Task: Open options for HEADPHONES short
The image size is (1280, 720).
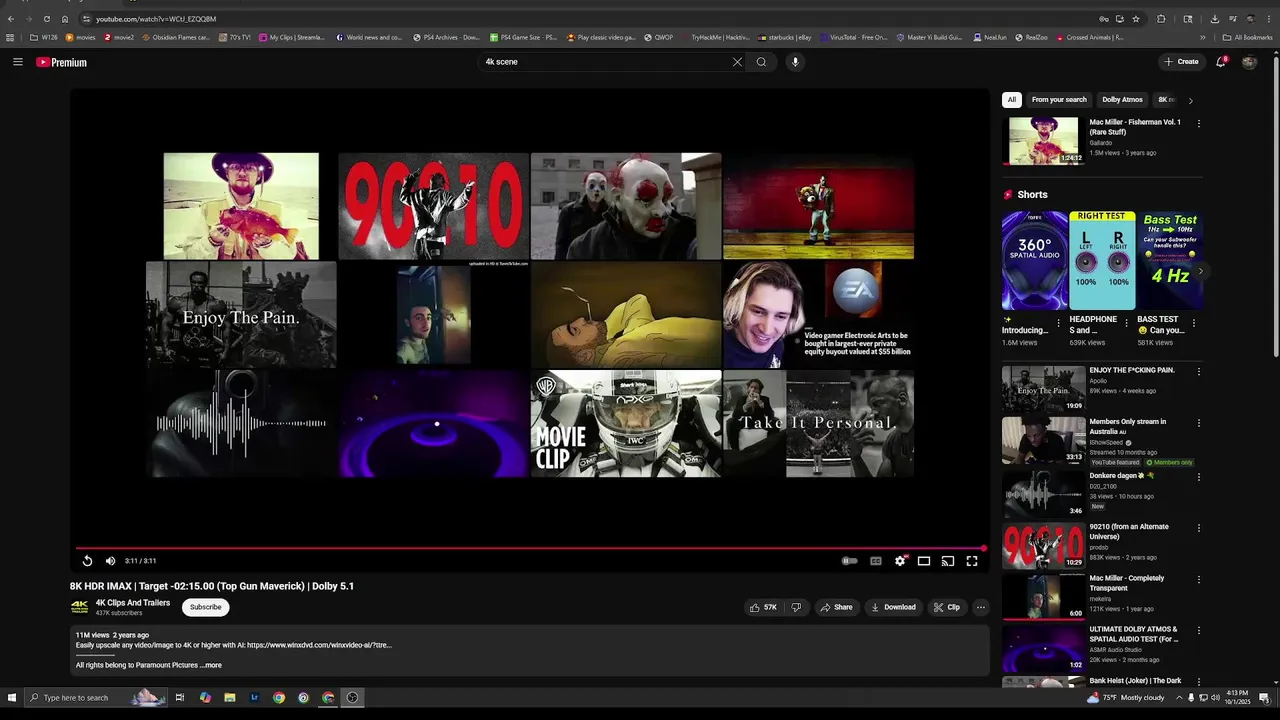Action: pos(1127,324)
